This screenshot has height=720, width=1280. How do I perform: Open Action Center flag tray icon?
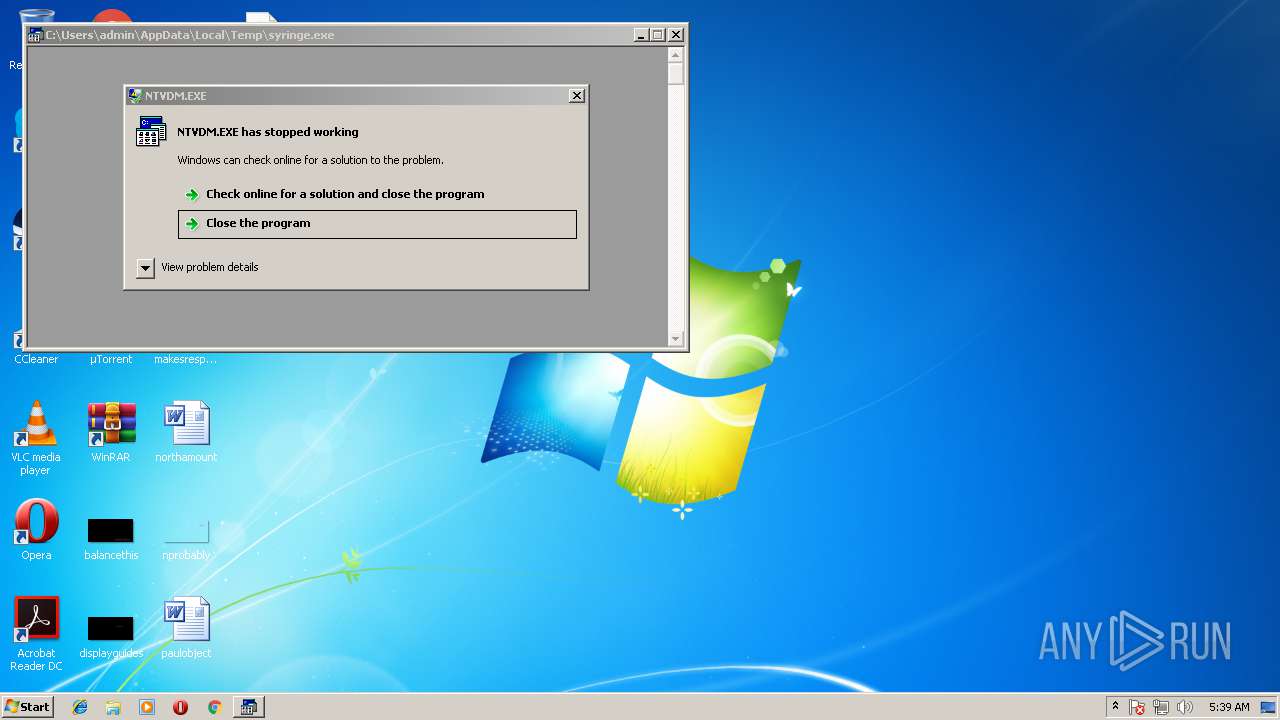tap(1138, 707)
